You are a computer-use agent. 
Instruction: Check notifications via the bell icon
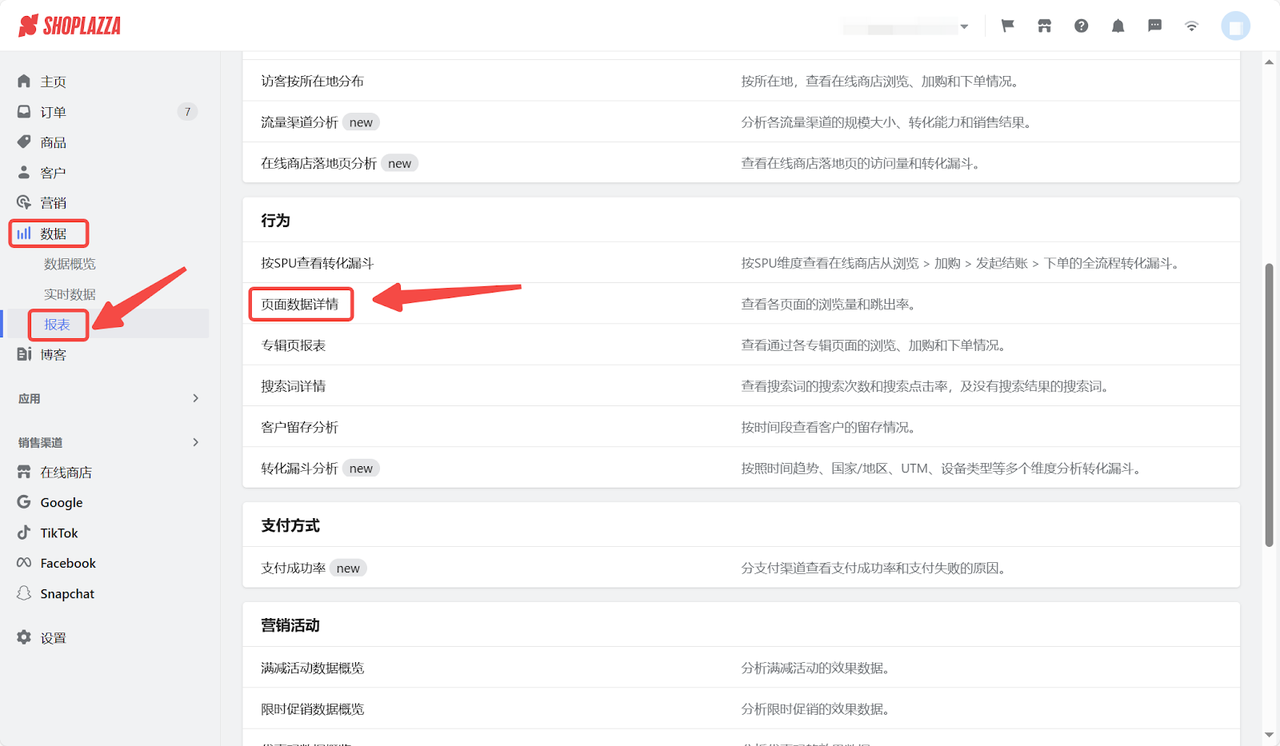pos(1118,25)
